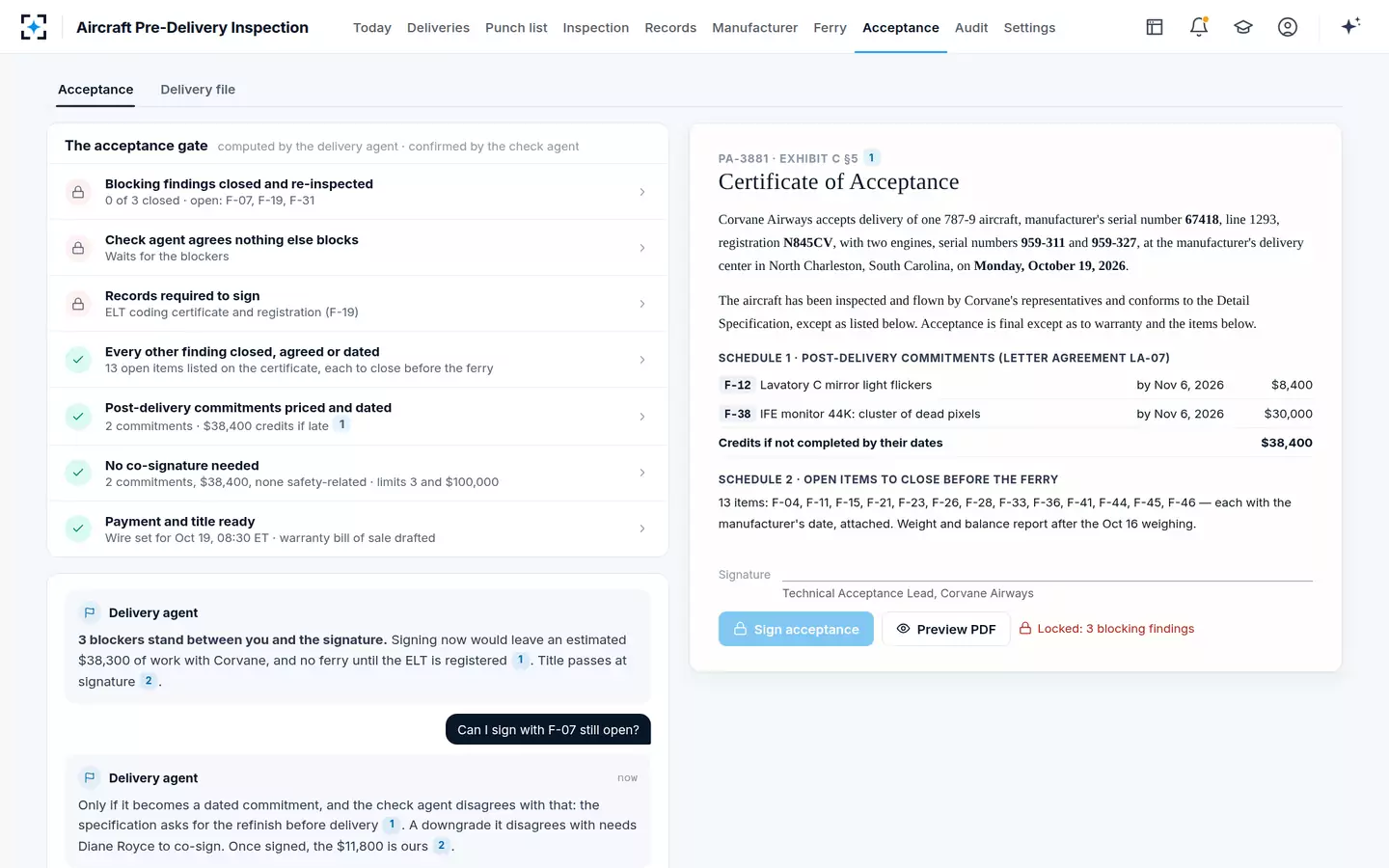Expand Records required to sign chevron
This screenshot has width=1389, height=868.
(x=642, y=304)
